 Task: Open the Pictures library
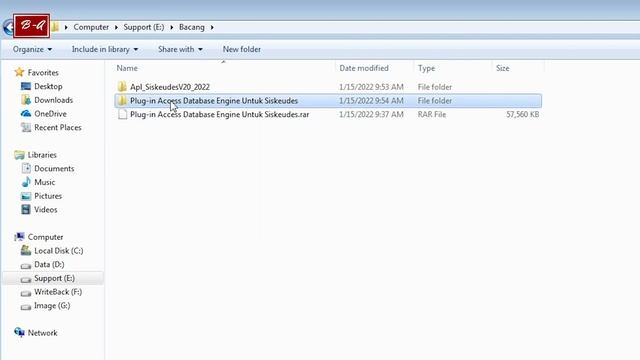[48, 196]
